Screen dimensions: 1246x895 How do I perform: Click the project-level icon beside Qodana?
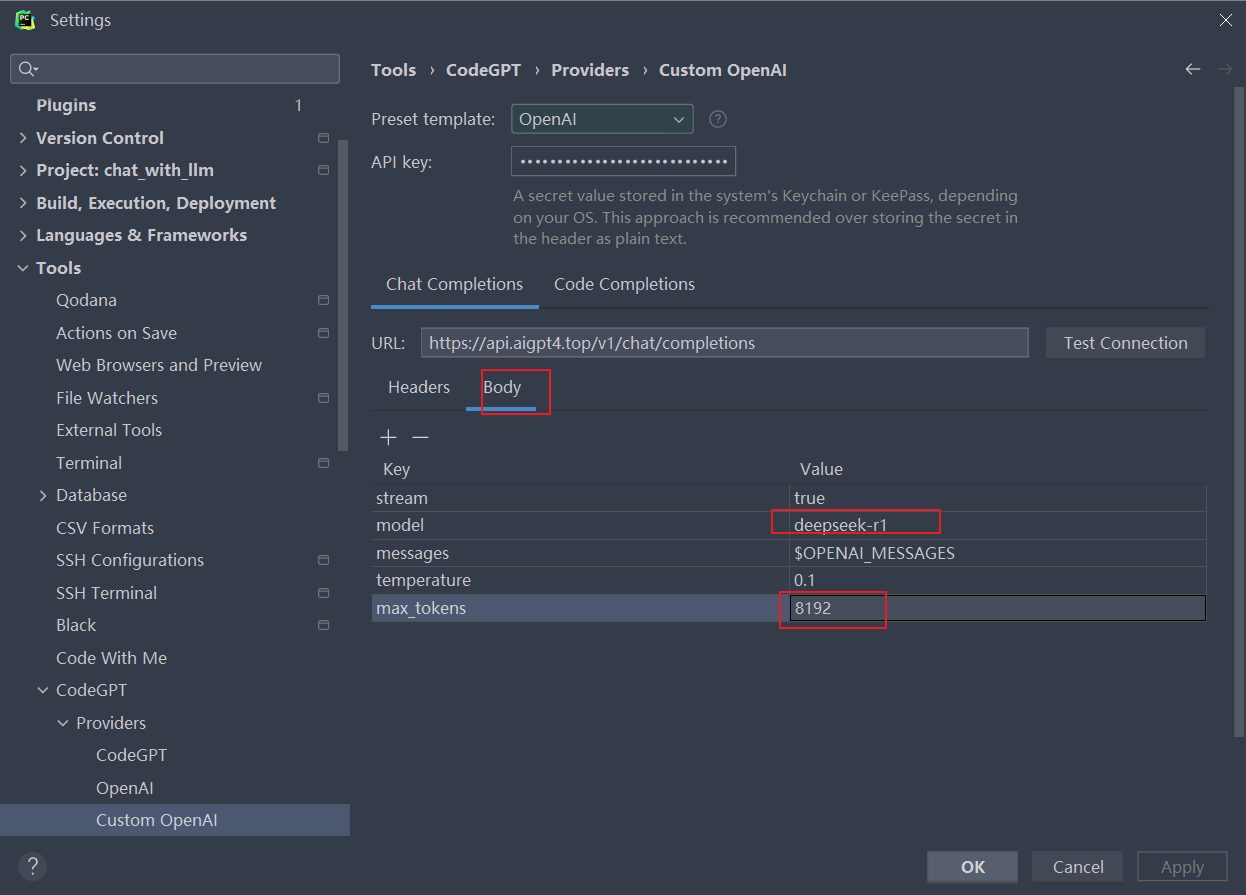click(323, 300)
